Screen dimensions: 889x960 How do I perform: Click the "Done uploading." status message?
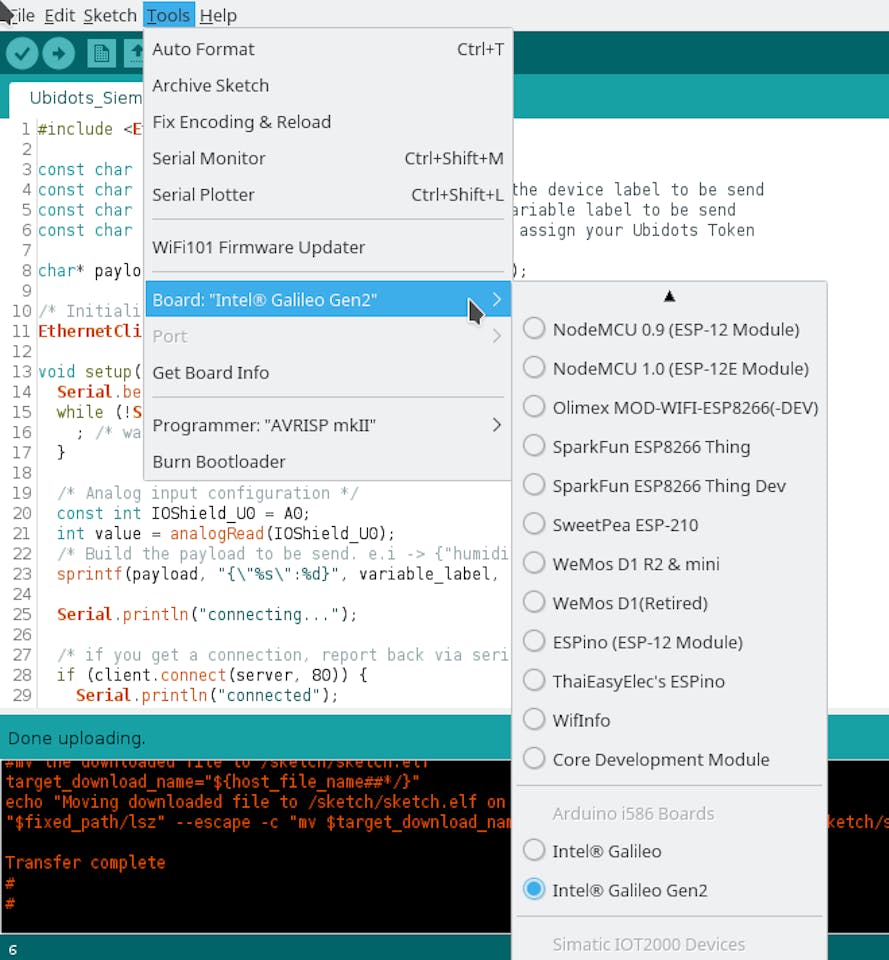point(77,738)
